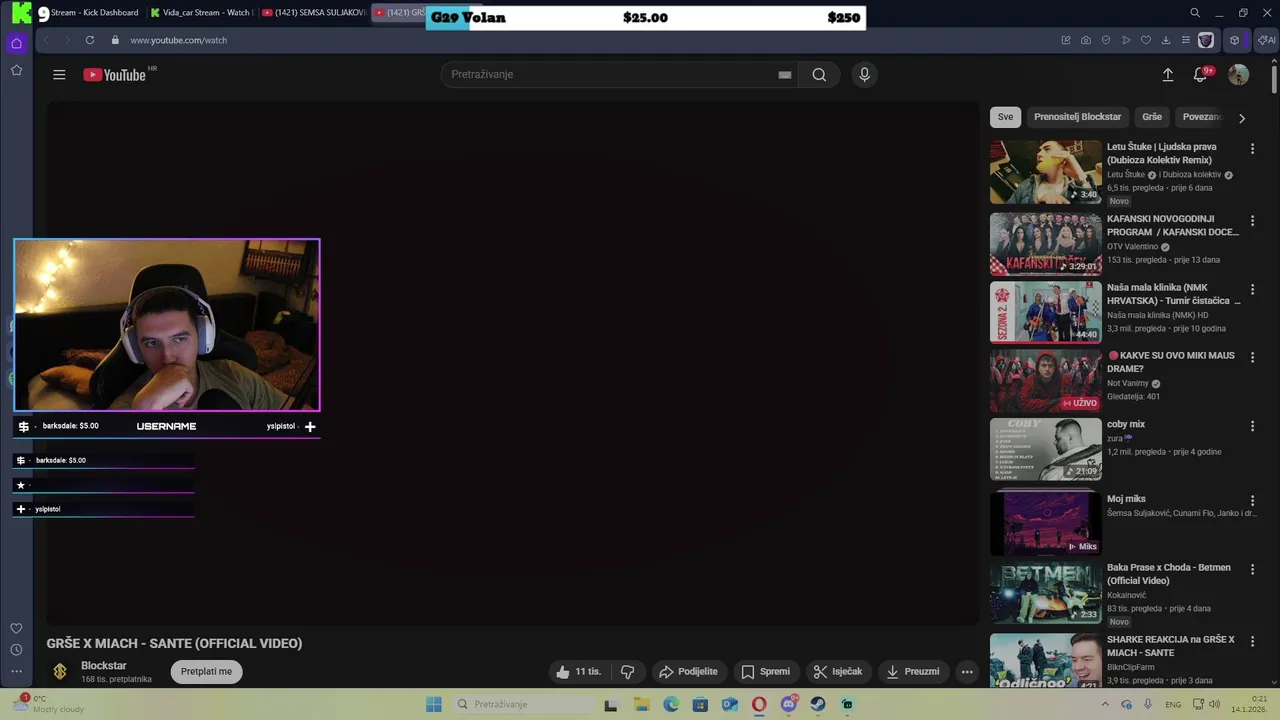
Task: Reload the page in the browser toolbar
Action: pos(90,40)
